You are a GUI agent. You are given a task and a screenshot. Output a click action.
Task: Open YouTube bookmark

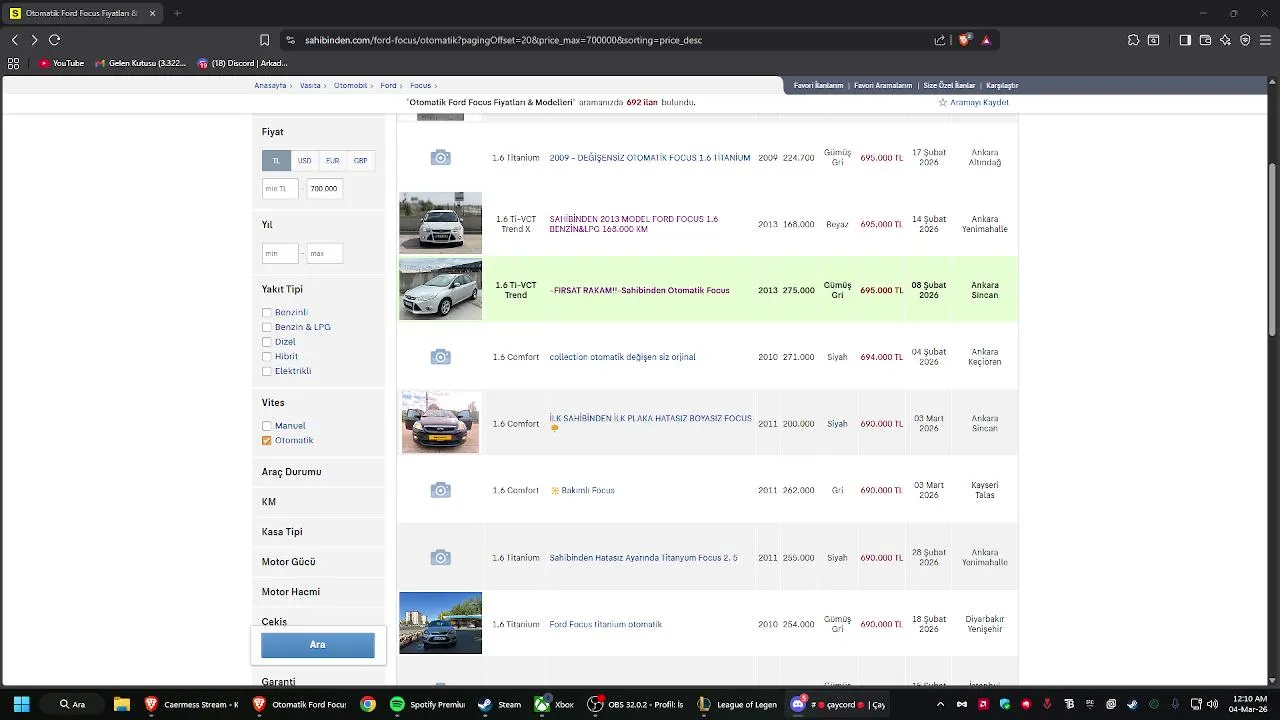[62, 63]
